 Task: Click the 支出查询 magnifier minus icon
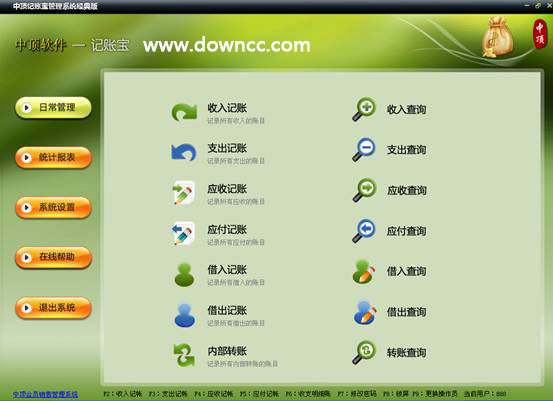coord(364,150)
